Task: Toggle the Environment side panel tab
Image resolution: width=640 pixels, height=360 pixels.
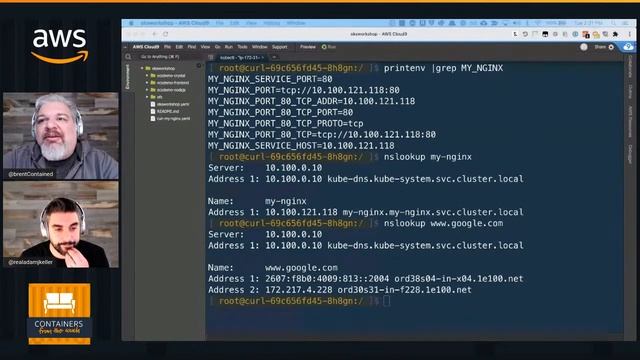Action: point(128,77)
